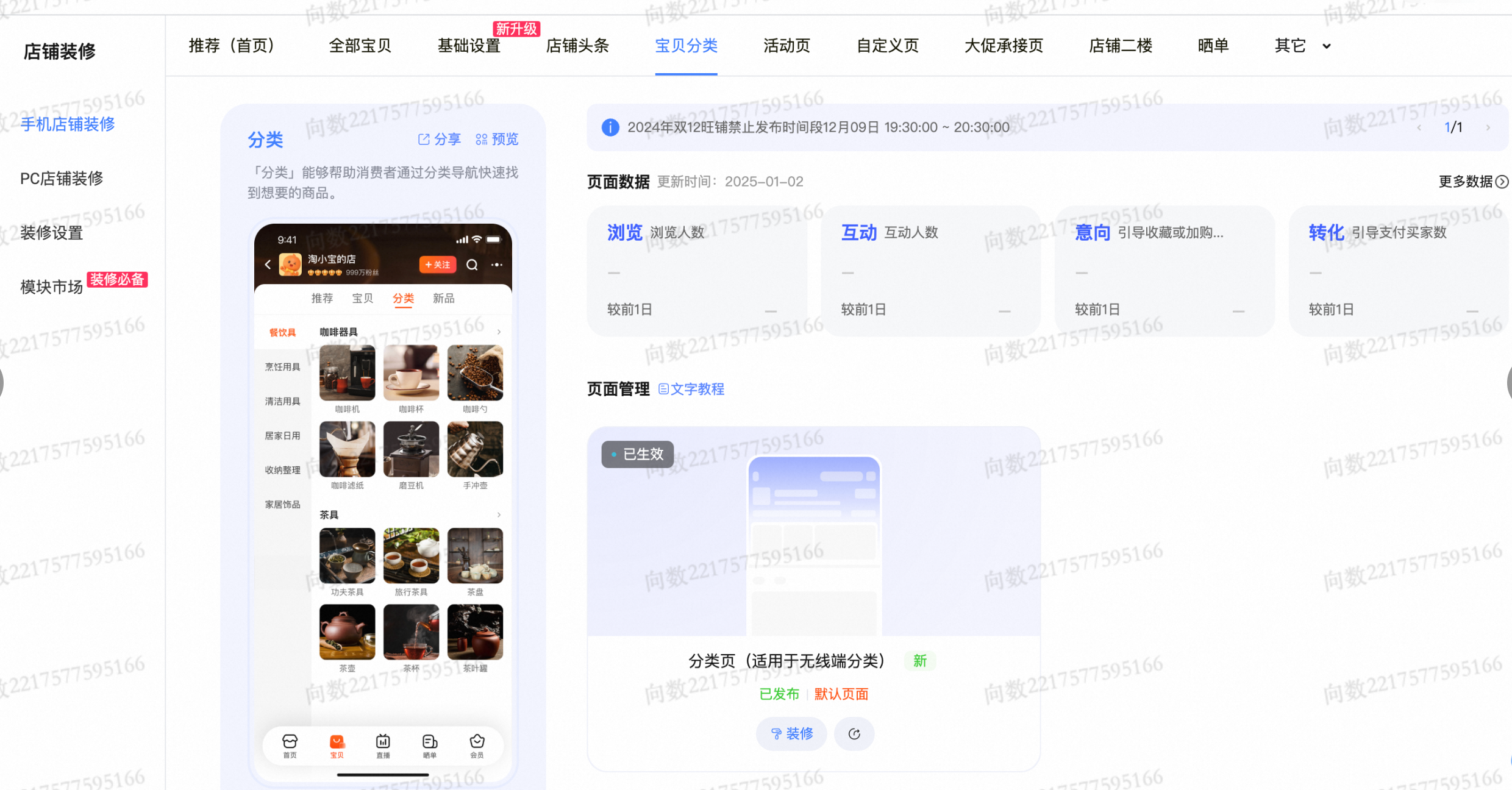1512x790 pixels.
Task: Switch to the 大促承接页 tab
Action: click(1004, 46)
